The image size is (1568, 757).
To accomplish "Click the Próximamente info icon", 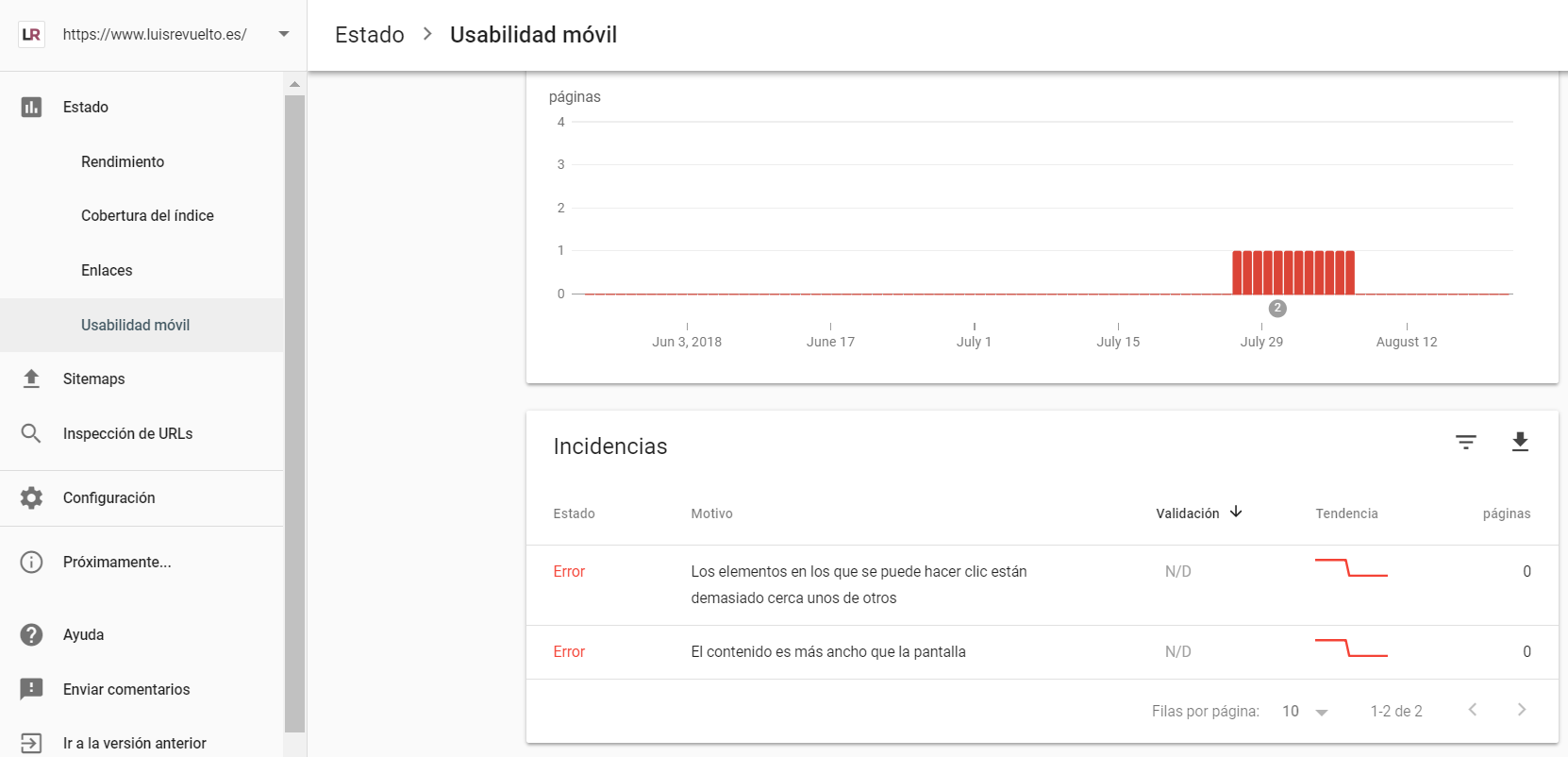I will [31, 562].
